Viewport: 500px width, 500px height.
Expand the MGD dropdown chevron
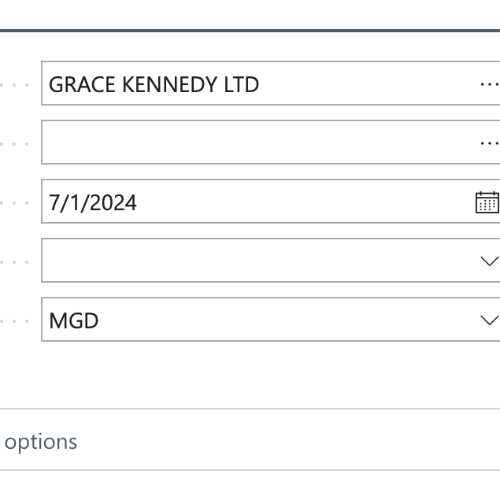[x=489, y=320]
